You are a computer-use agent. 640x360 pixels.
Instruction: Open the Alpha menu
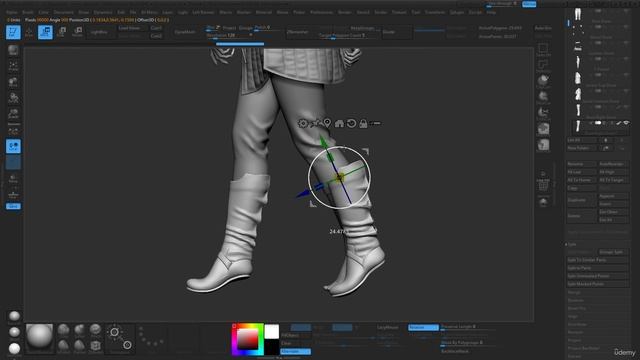tap(11, 12)
